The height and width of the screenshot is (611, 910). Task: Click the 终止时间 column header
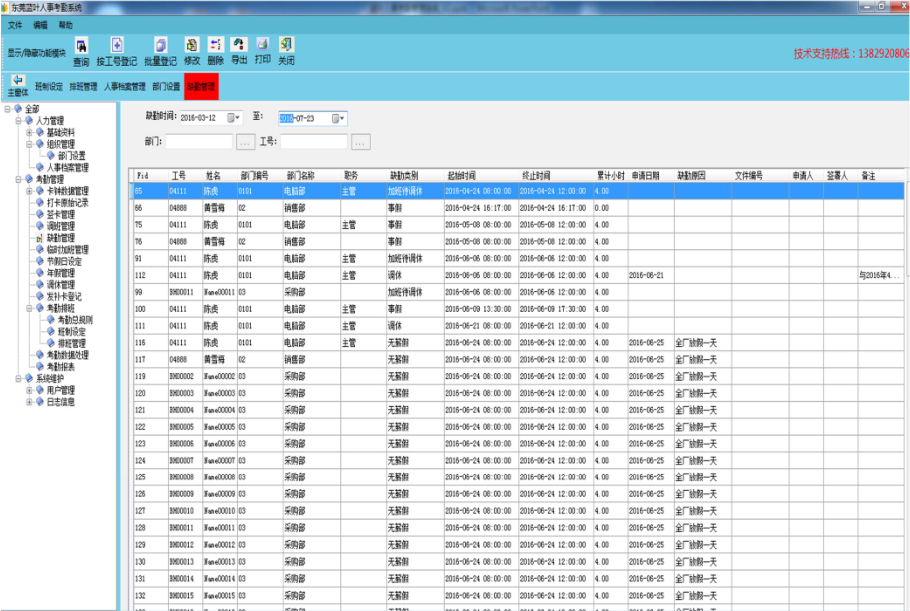[x=556, y=175]
